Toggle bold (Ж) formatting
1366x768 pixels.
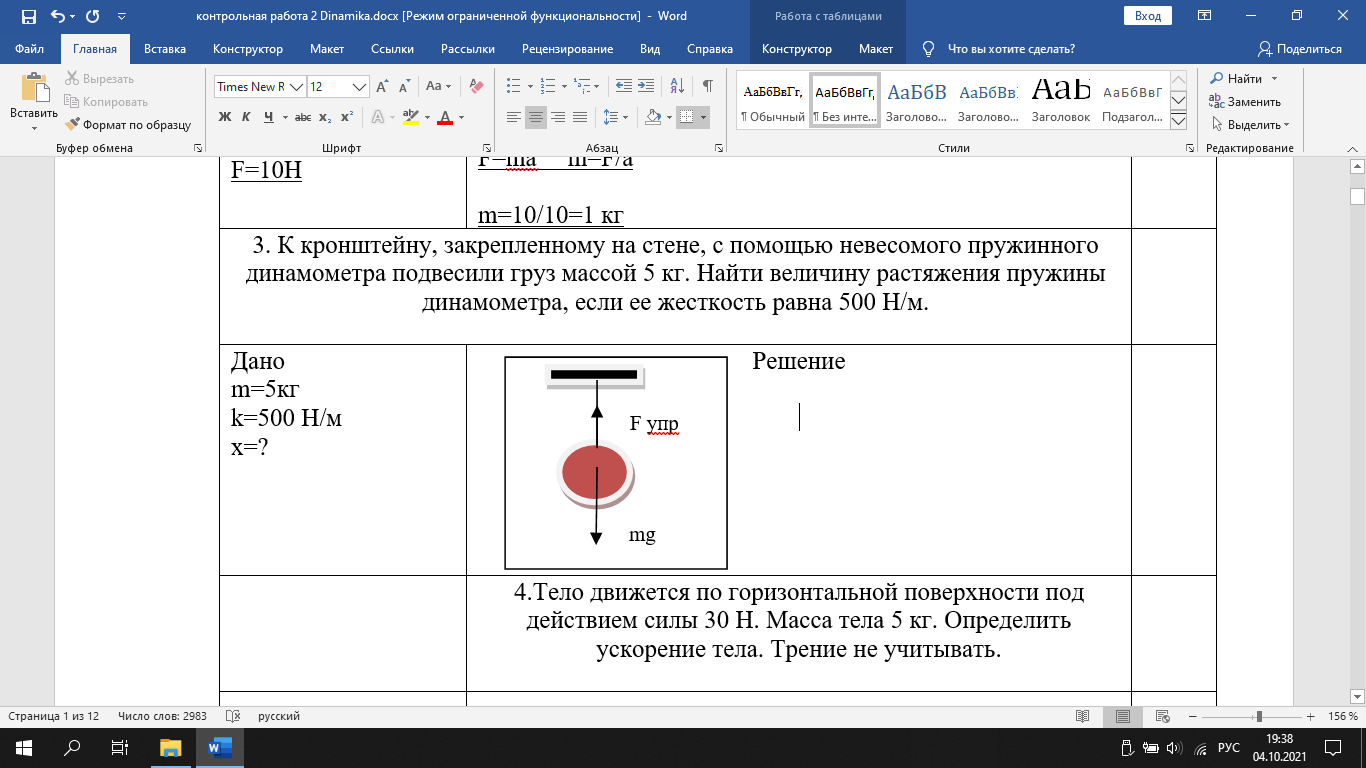tap(224, 117)
